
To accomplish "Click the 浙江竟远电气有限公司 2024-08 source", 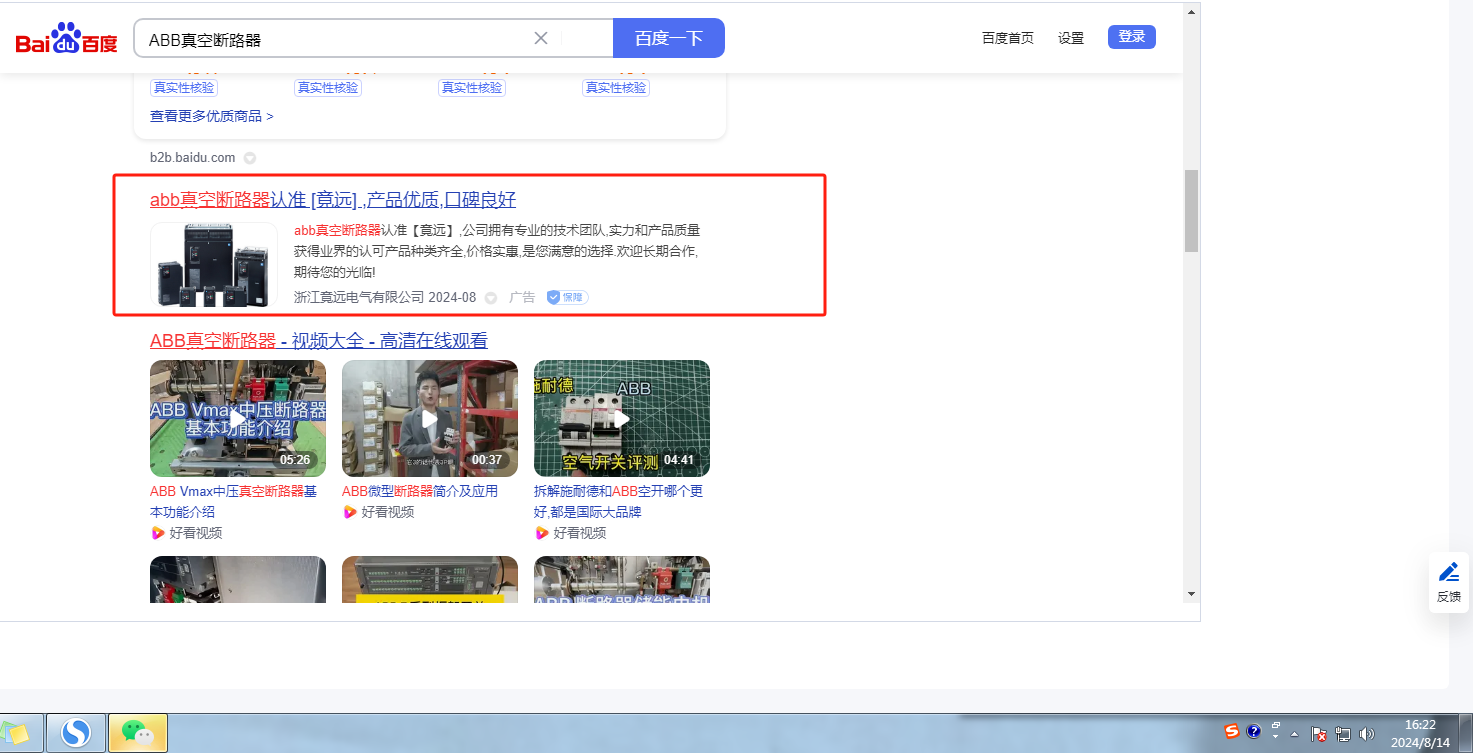I will point(385,297).
